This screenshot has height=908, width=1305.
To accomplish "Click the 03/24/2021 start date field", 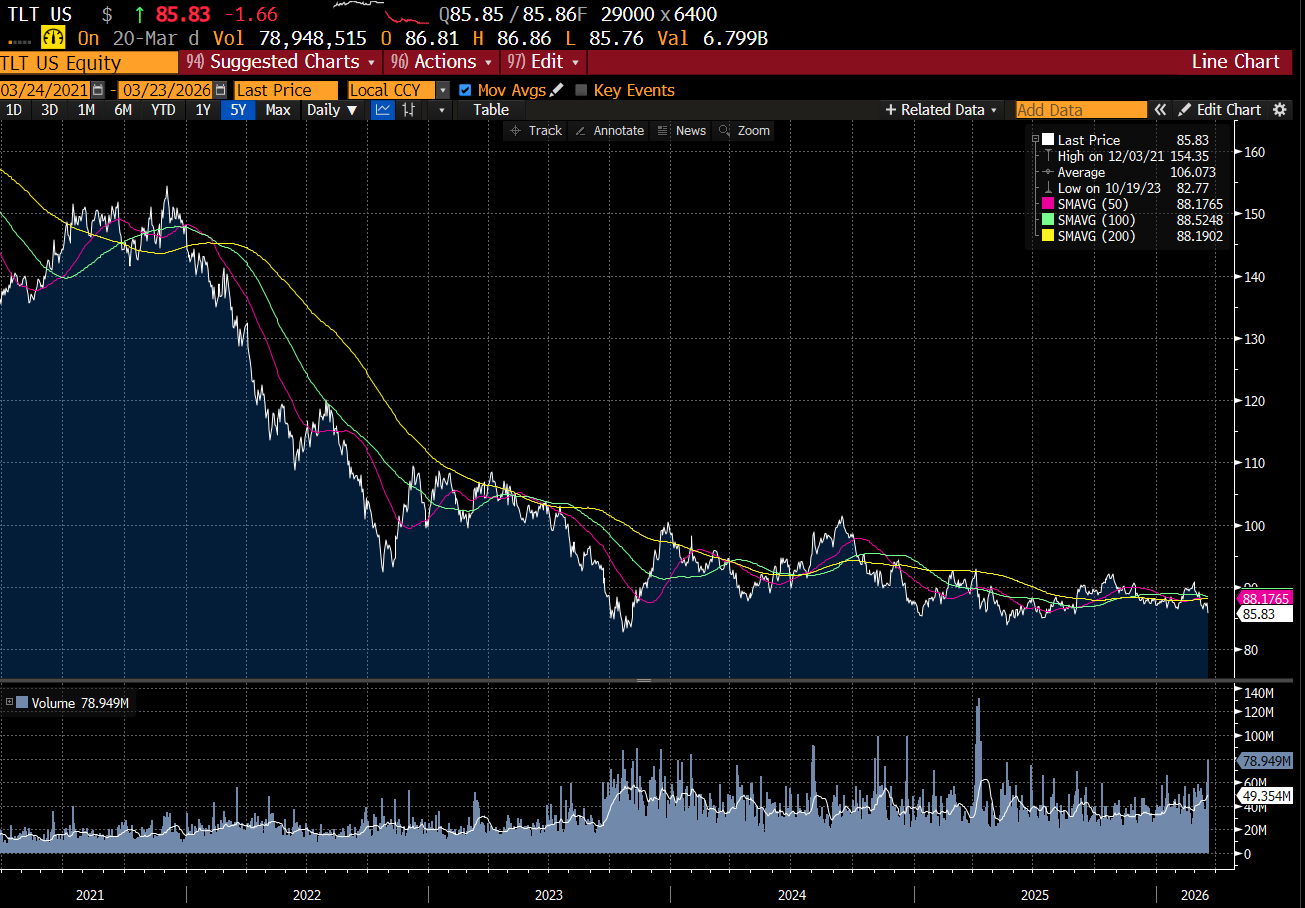I will click(45, 90).
